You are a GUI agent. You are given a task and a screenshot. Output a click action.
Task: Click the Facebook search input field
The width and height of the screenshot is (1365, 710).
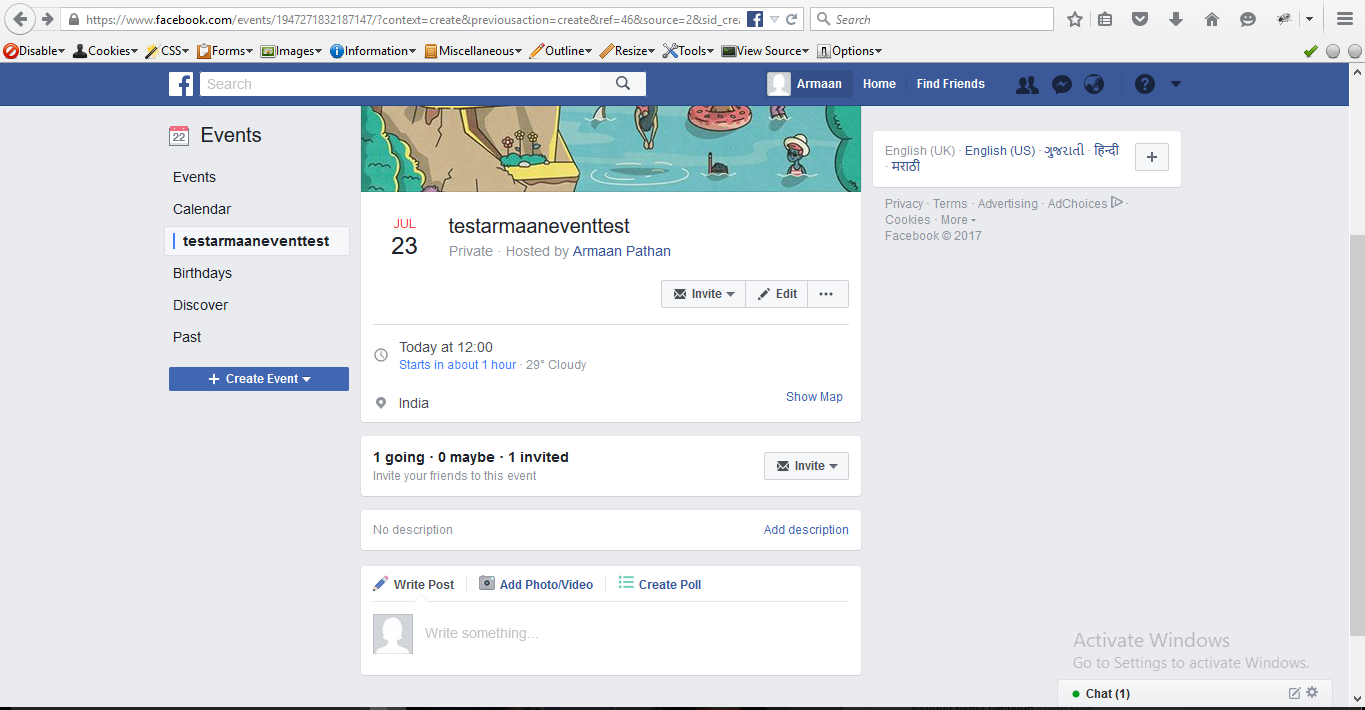(400, 84)
